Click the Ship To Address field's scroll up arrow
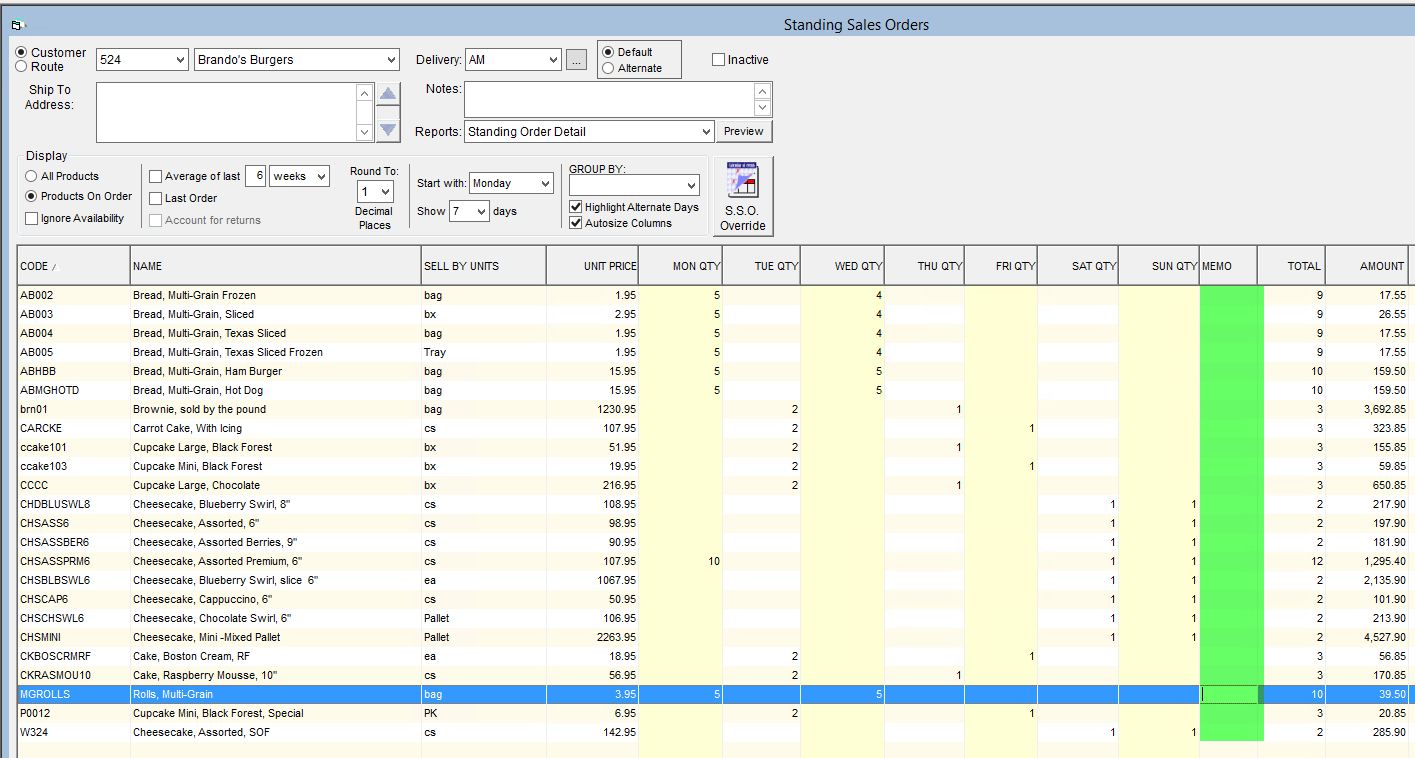The width and height of the screenshot is (1415, 758). [365, 93]
